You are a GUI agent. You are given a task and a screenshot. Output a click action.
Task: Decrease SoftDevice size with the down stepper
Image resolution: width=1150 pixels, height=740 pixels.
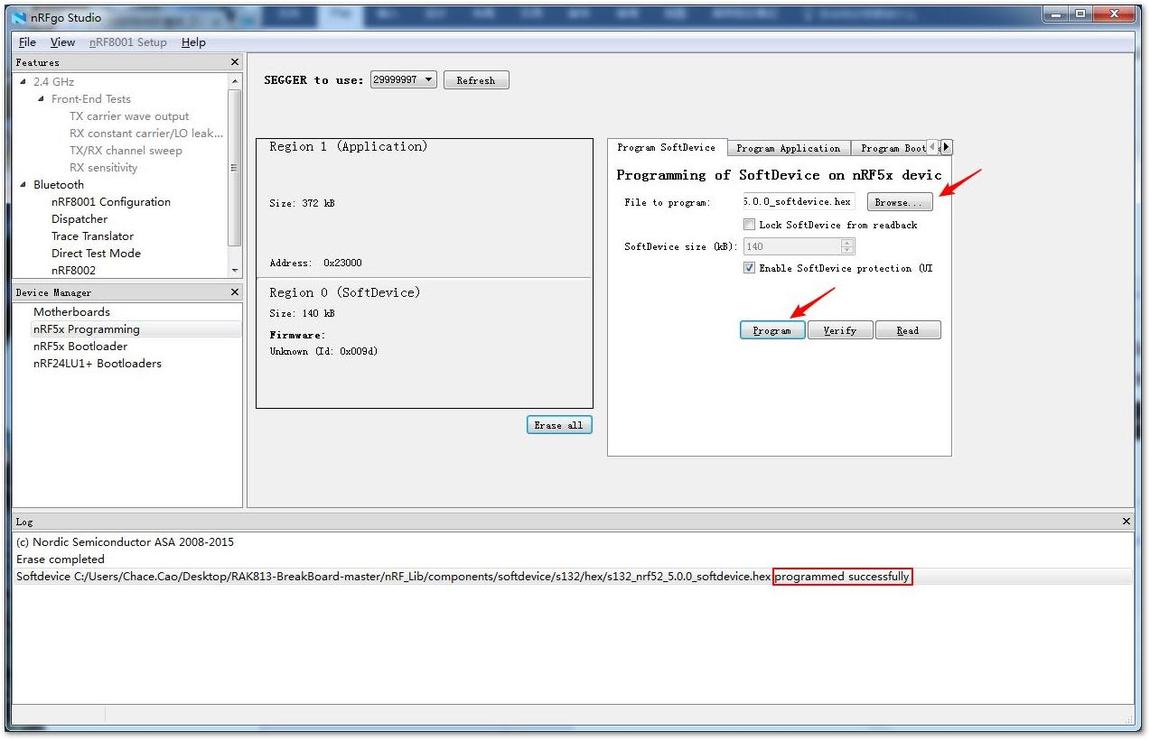pos(847,250)
